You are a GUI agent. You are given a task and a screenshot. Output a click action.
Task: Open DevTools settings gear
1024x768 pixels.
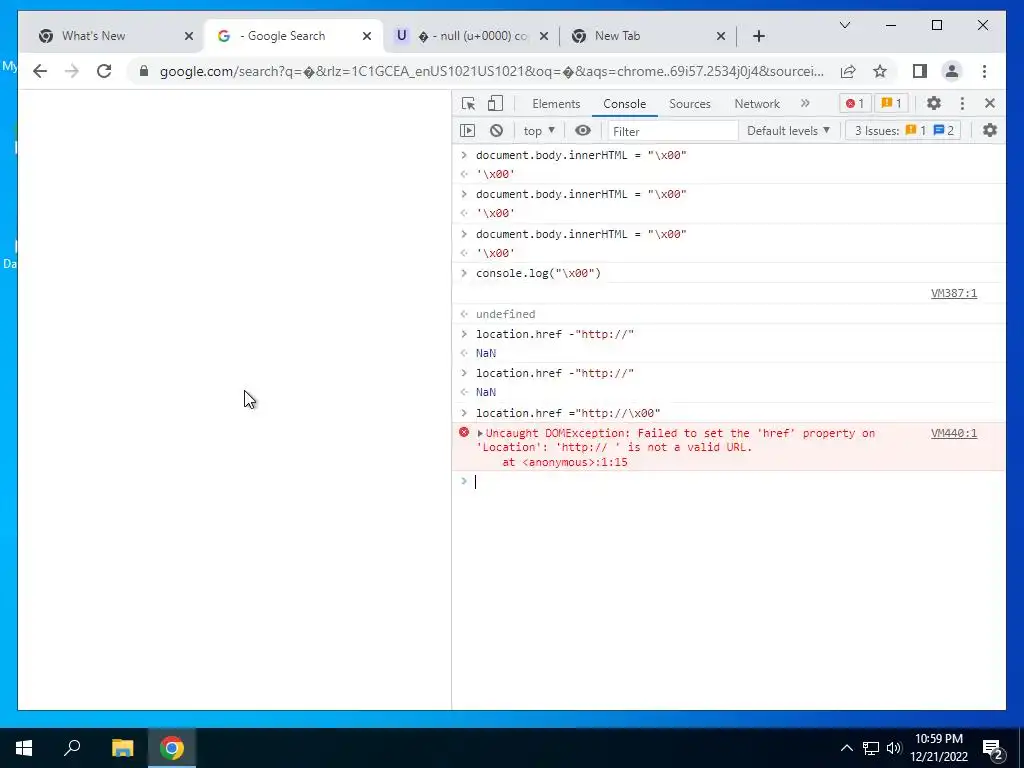[934, 103]
